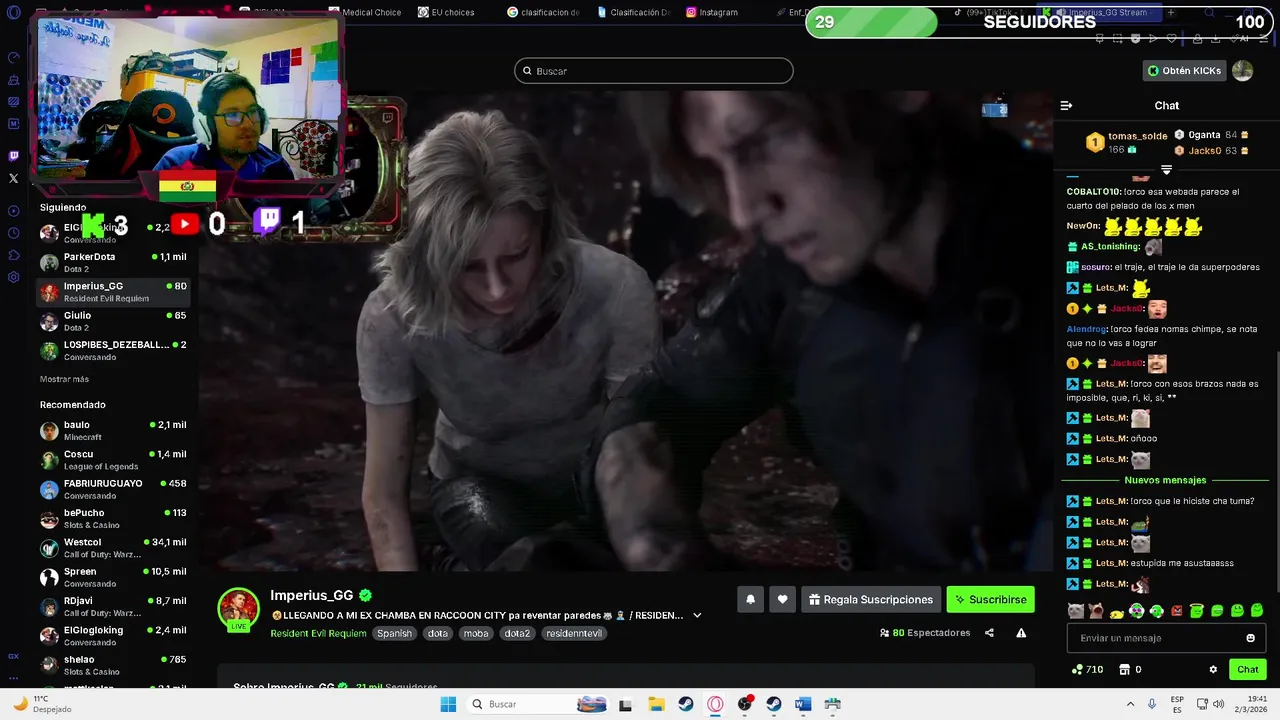Screen dimensions: 1280x720
Task: Click the Windows taskbar Buscar search box
Action: tap(538, 704)
